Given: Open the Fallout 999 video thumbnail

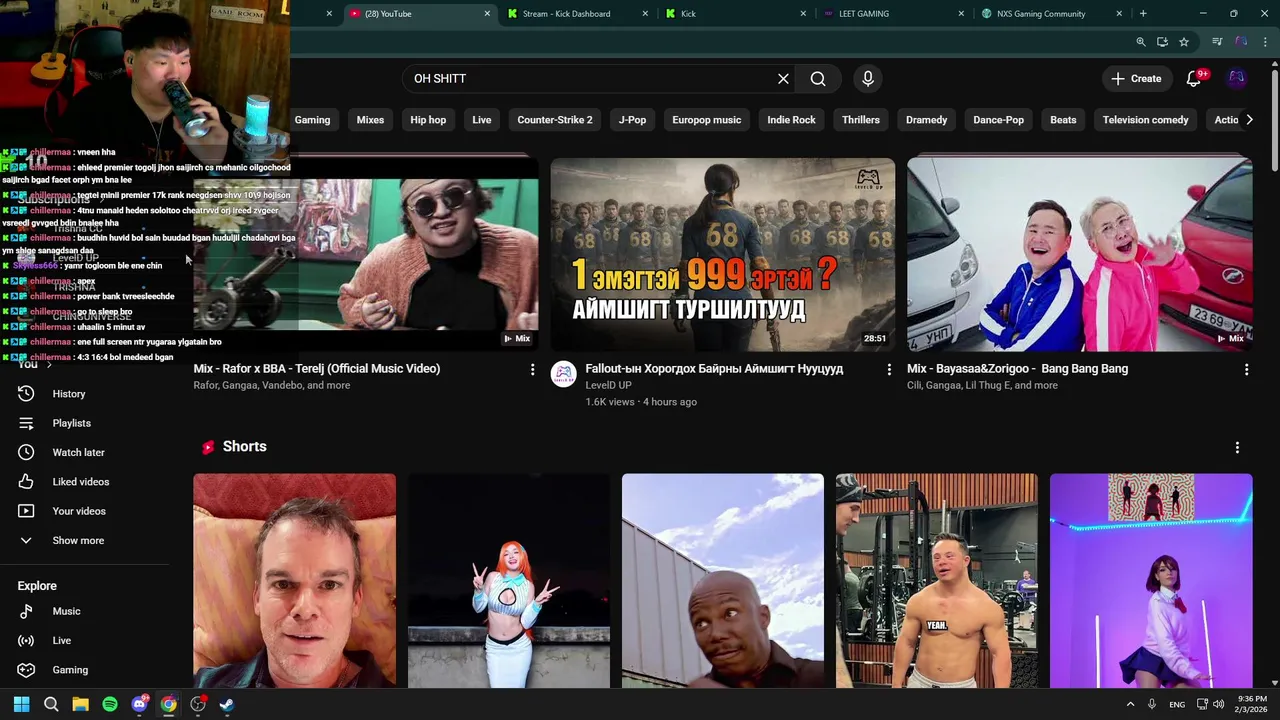Looking at the screenshot, I should tap(723, 255).
